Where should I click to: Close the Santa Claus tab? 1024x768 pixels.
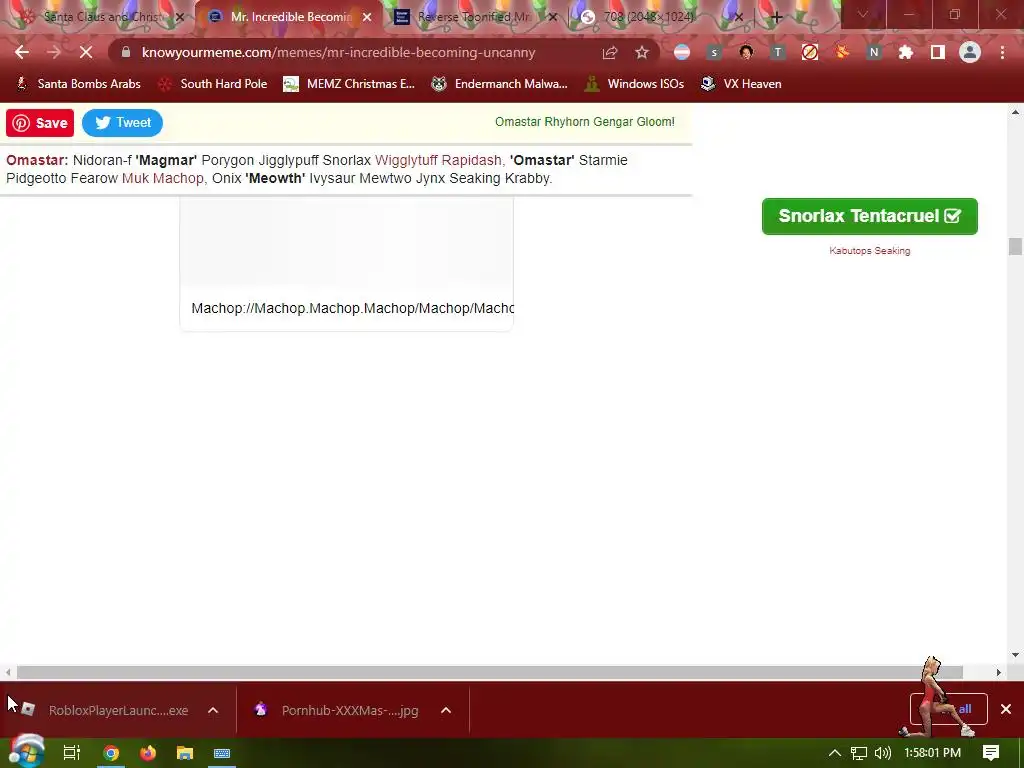point(180,18)
